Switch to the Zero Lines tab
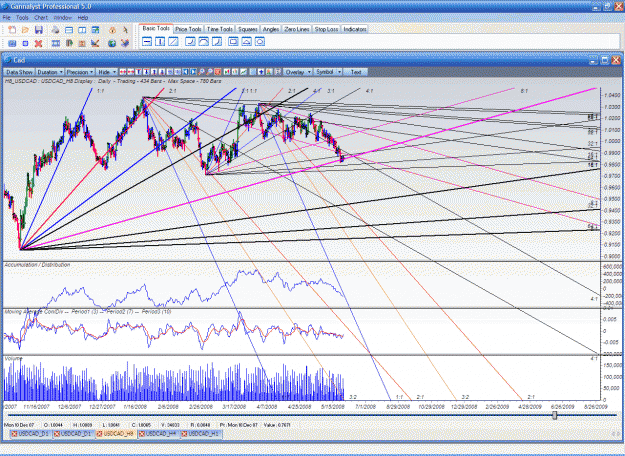The height and width of the screenshot is (456, 625). tap(297, 29)
